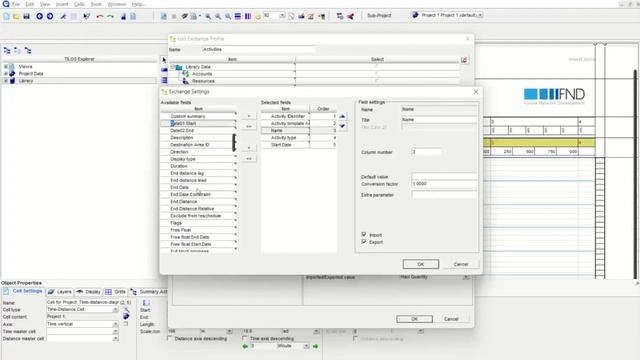Open the Insert menu
This screenshot has width=640, height=360.
coord(62,4)
